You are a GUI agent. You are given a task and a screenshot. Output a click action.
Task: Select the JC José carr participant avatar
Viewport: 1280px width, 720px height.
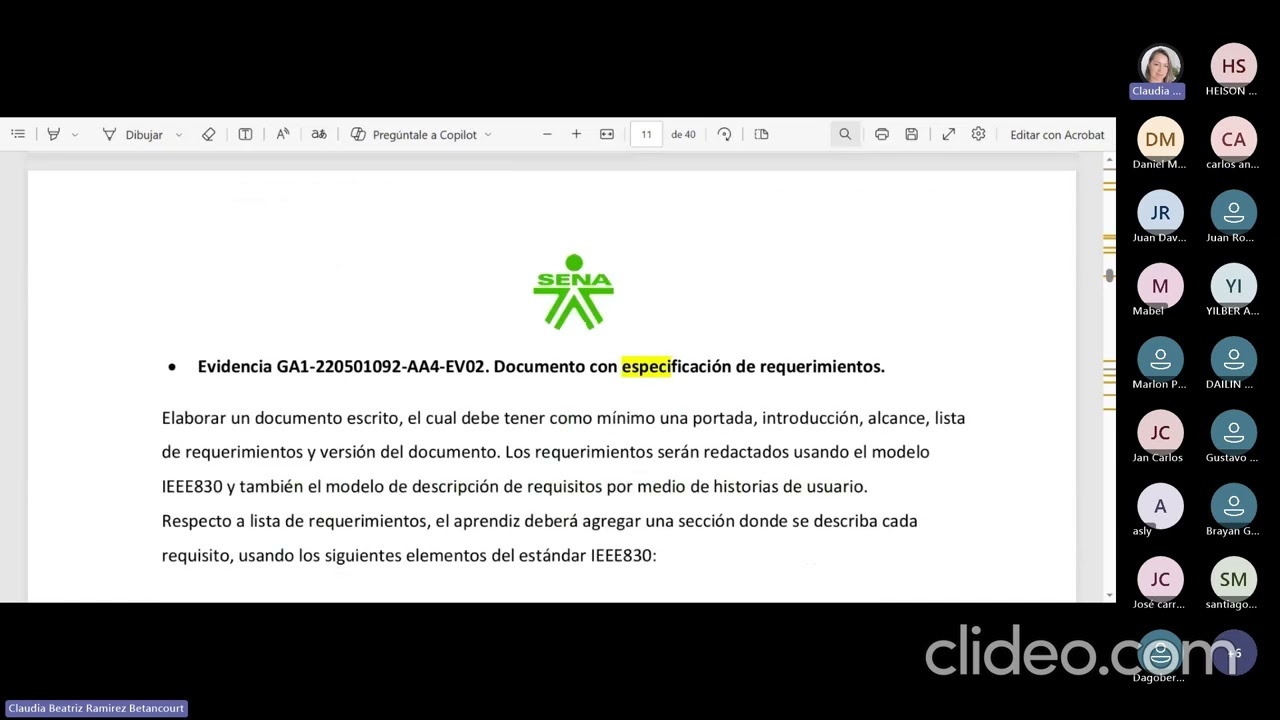[1160, 579]
